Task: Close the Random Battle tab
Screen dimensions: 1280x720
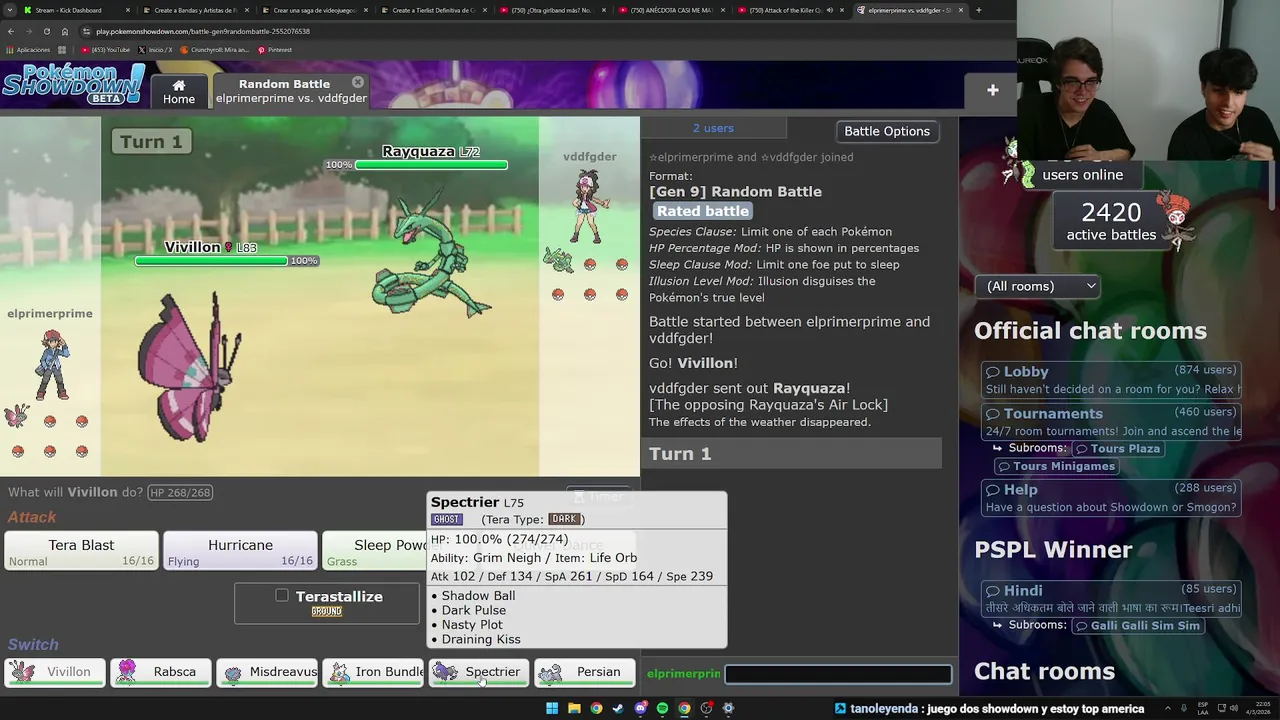Action: point(358,82)
